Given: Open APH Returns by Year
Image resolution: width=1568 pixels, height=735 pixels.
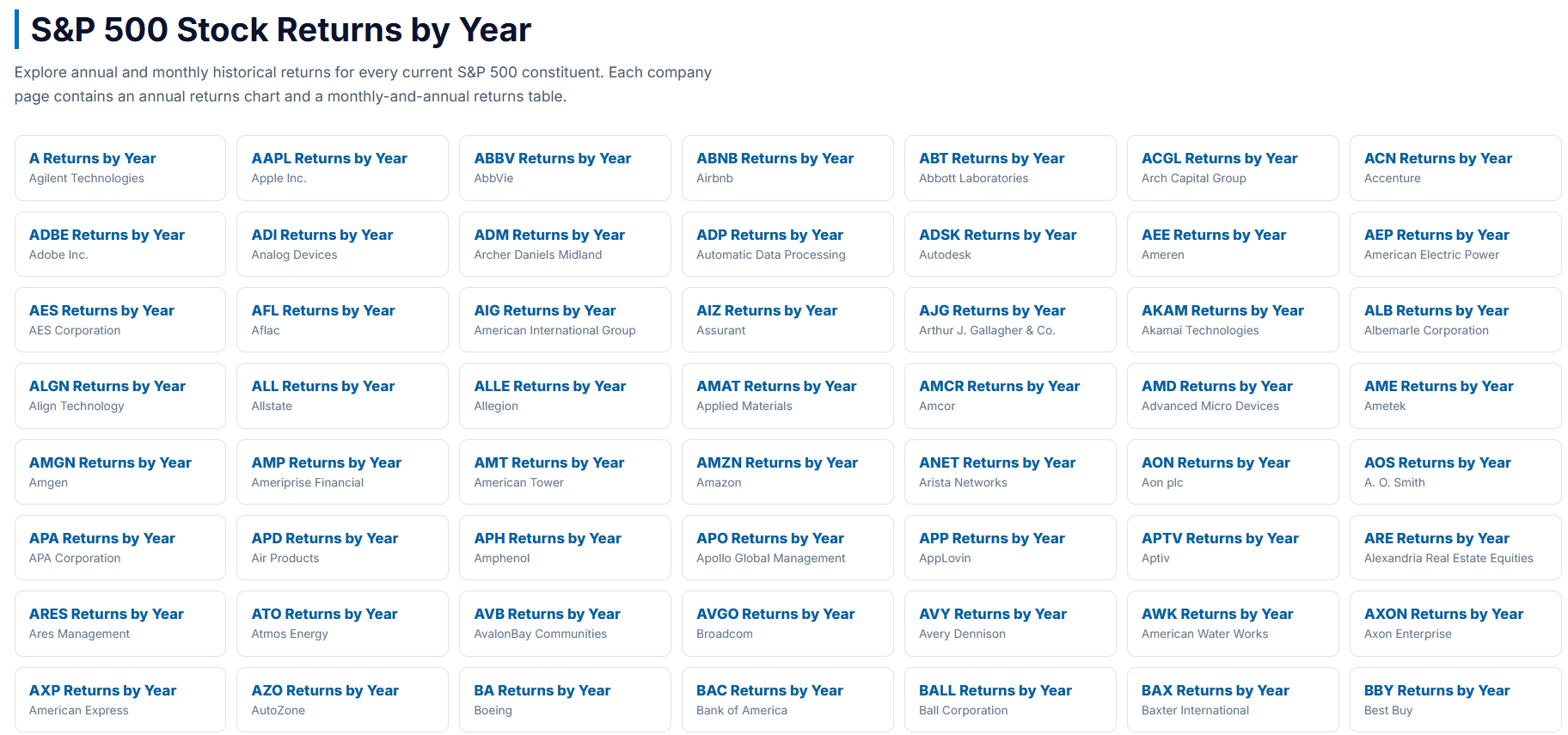Looking at the screenshot, I should 565,548.
